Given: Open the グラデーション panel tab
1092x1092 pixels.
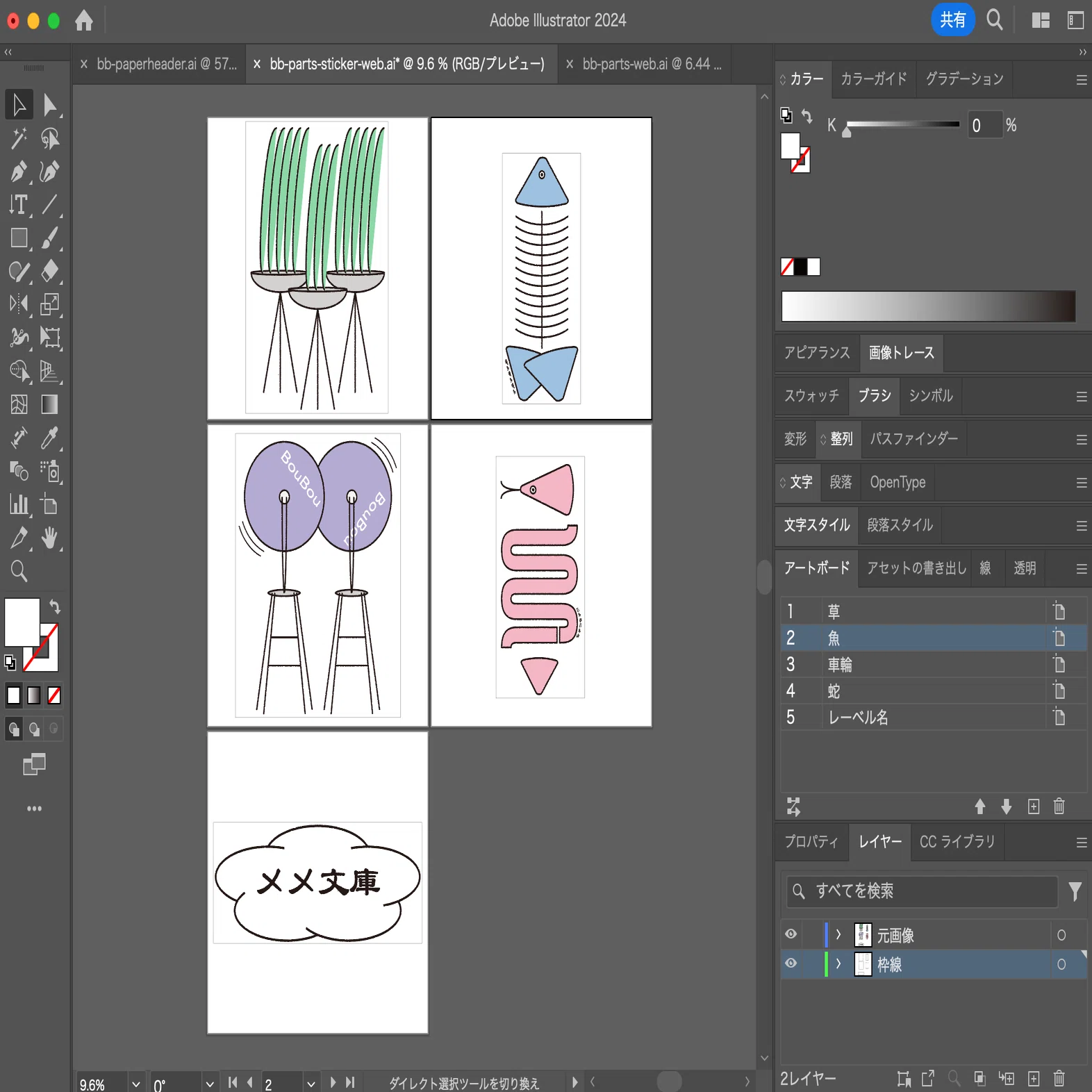Looking at the screenshot, I should pos(964,78).
